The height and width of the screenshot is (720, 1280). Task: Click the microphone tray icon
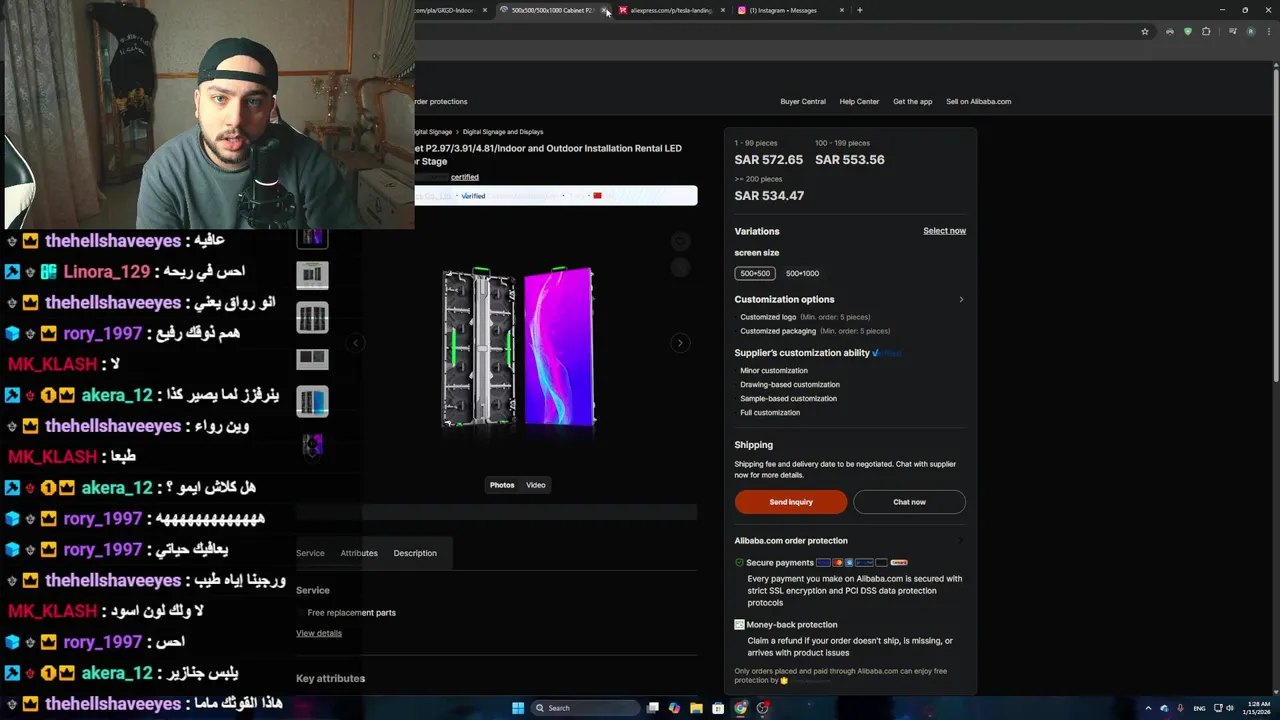tap(1181, 708)
